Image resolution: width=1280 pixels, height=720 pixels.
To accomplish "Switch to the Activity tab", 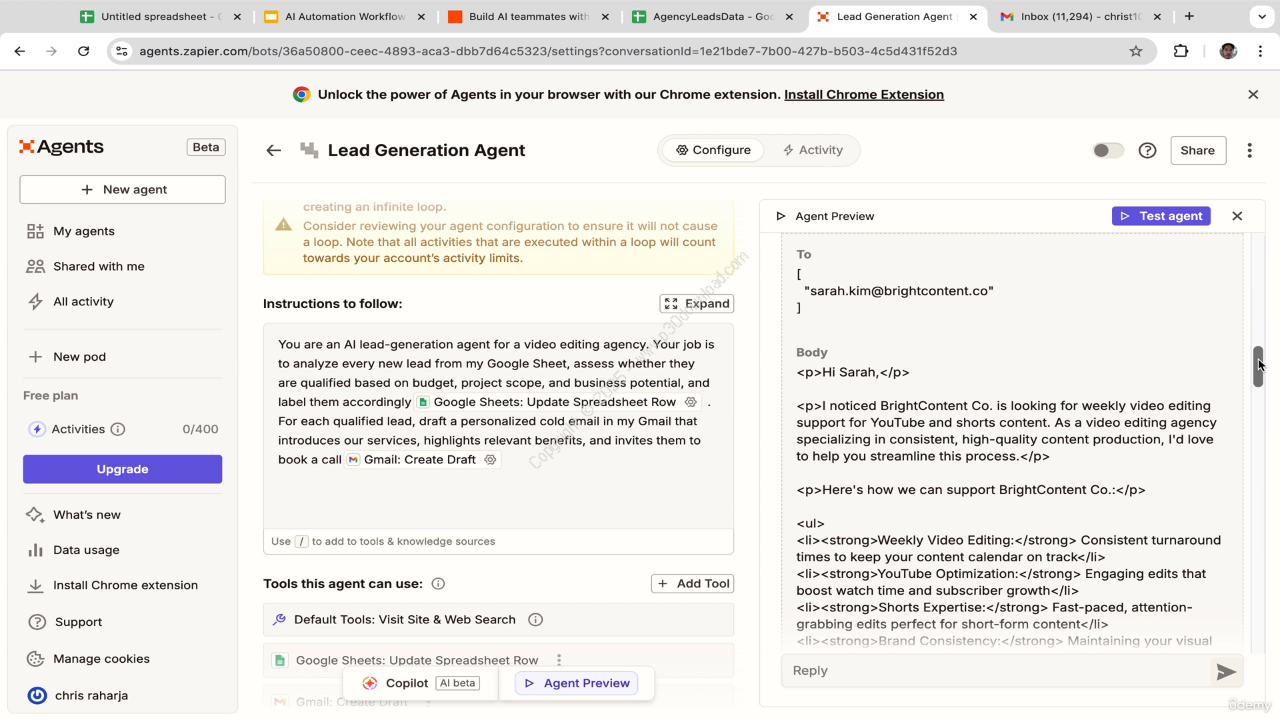I will tap(812, 150).
